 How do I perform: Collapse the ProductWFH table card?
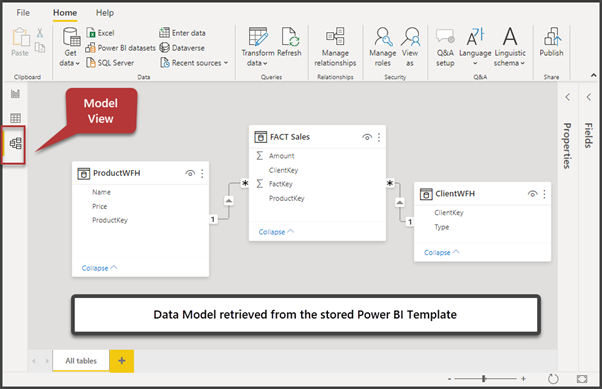(x=99, y=268)
